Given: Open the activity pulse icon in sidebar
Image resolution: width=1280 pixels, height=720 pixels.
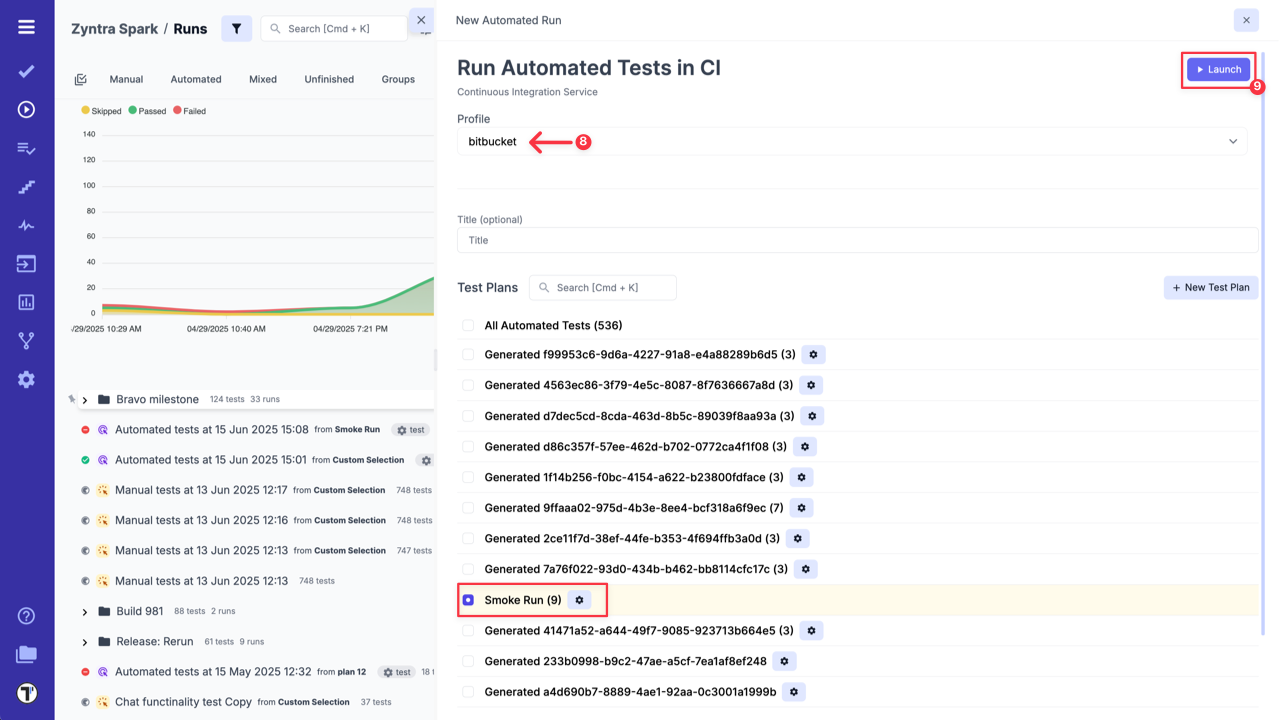Looking at the screenshot, I should click(26, 224).
